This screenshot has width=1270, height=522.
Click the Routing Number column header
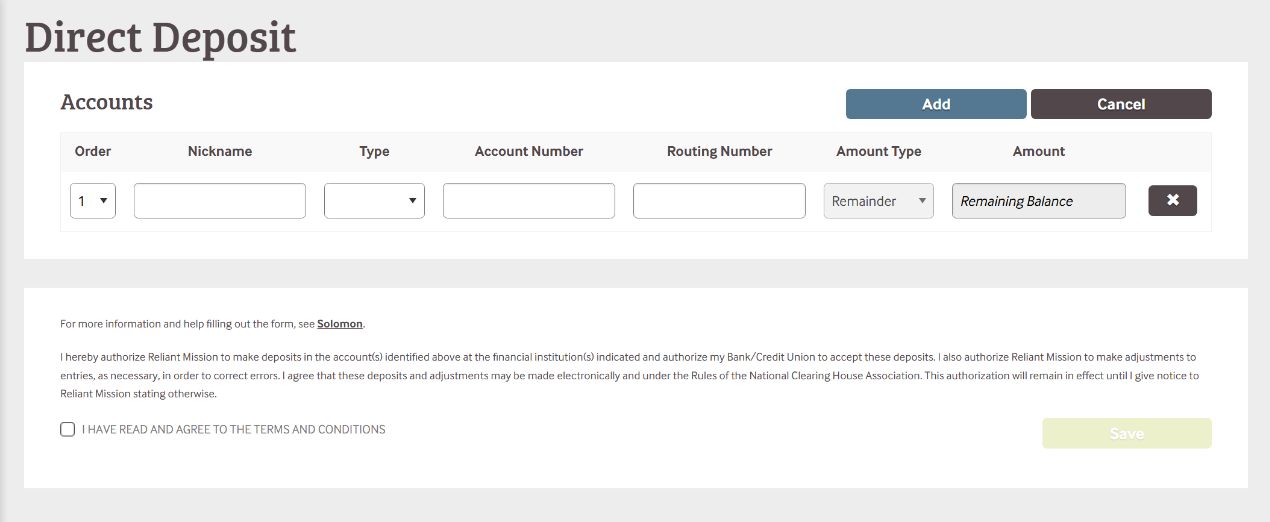tap(719, 151)
